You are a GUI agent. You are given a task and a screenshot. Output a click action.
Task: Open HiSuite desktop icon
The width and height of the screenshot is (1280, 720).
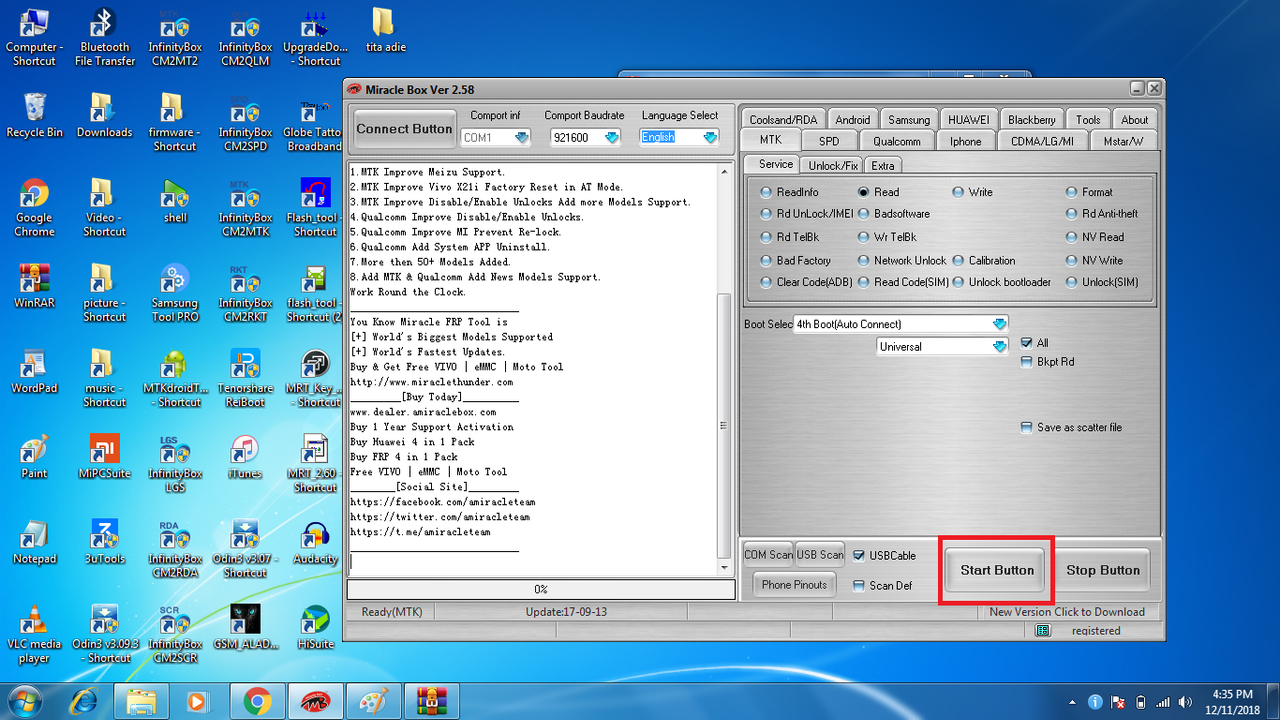315,627
